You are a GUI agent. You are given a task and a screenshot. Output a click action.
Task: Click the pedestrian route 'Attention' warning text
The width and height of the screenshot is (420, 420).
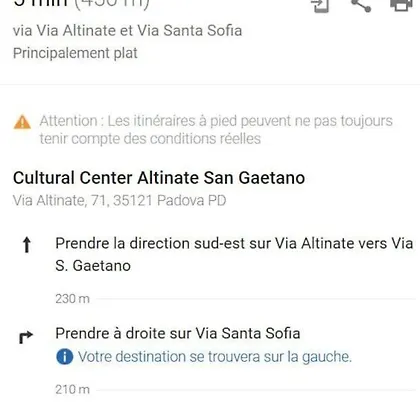pyautogui.click(x=216, y=130)
